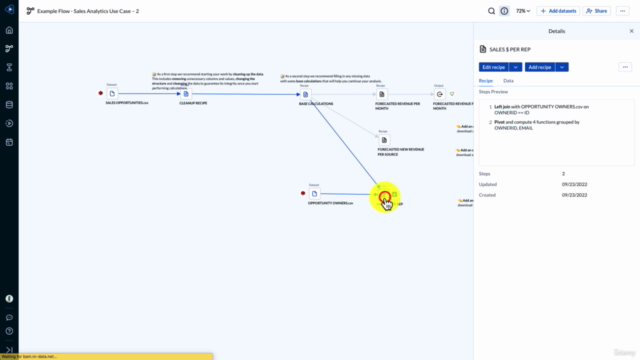Click the flow icon beside the flow title
This screenshot has height=360, width=640.
point(30,11)
